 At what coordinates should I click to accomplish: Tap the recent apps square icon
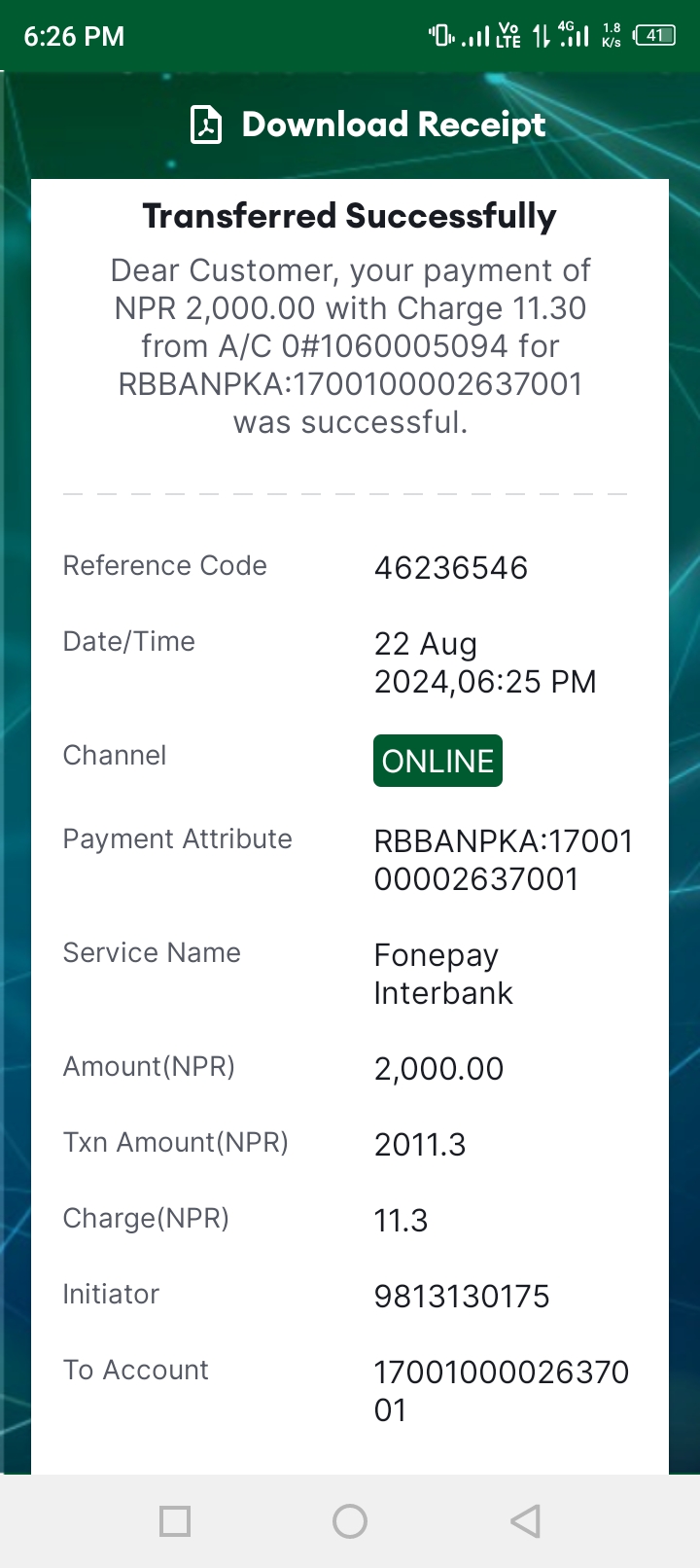point(175,1521)
